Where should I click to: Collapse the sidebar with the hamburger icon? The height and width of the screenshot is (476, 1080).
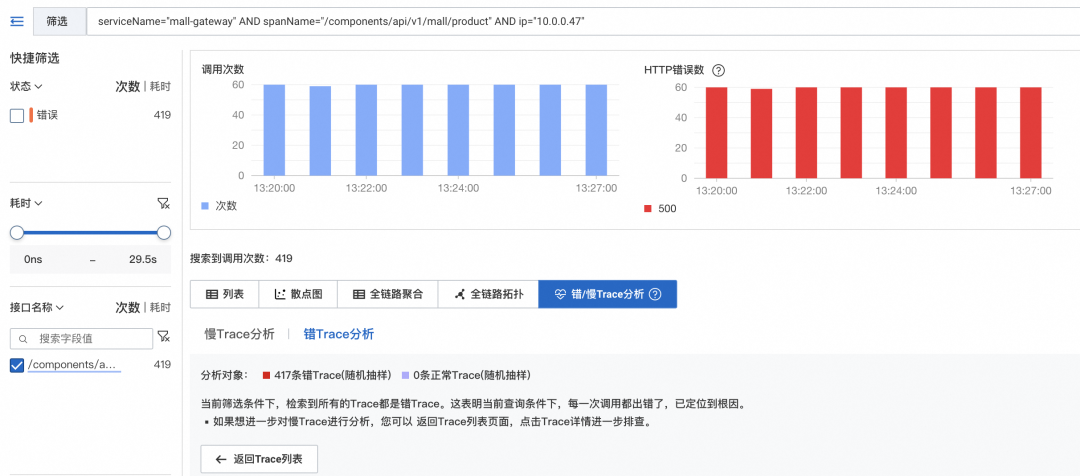17,21
